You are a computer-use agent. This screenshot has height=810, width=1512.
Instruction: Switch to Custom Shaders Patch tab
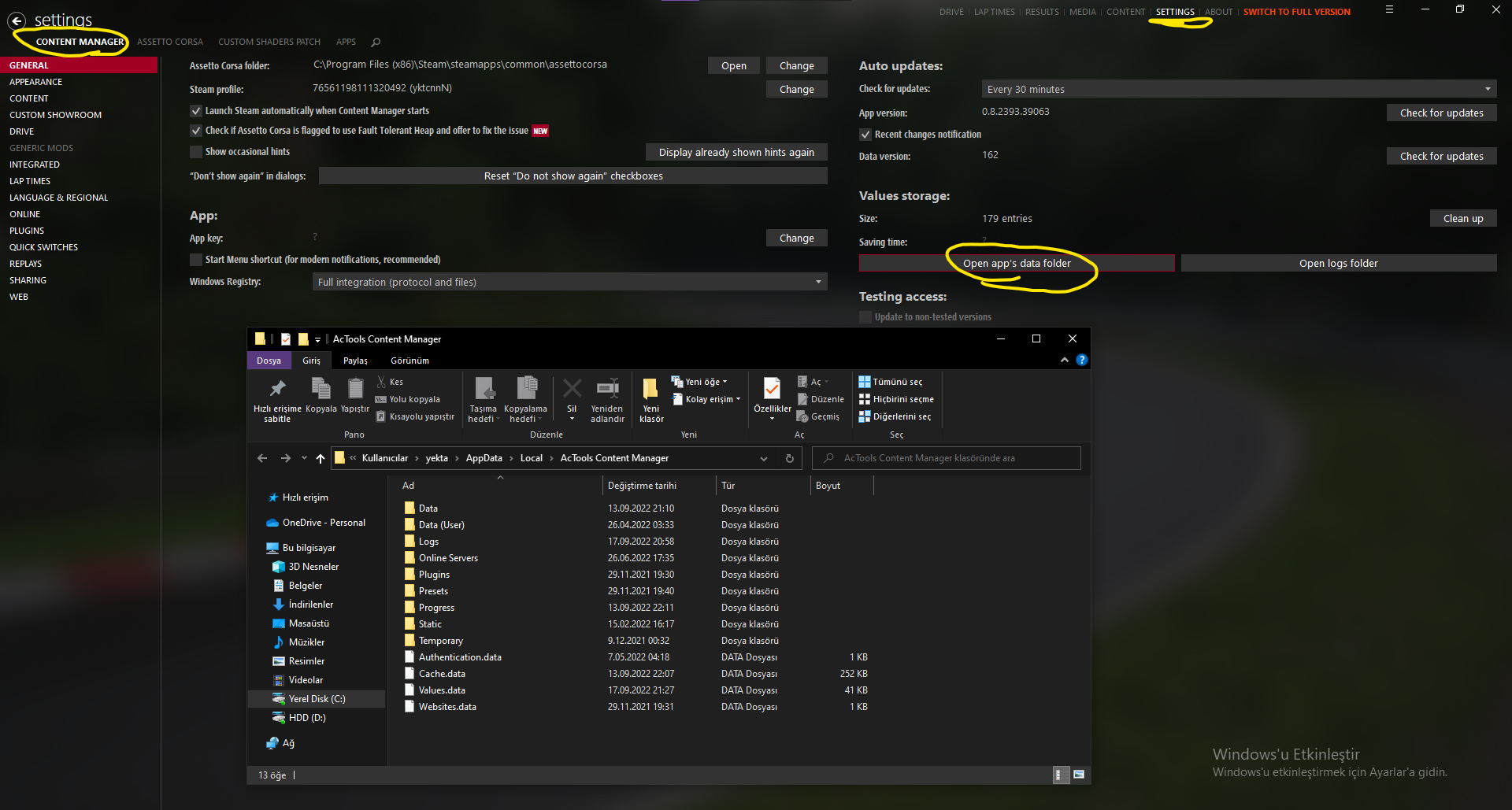(x=269, y=42)
